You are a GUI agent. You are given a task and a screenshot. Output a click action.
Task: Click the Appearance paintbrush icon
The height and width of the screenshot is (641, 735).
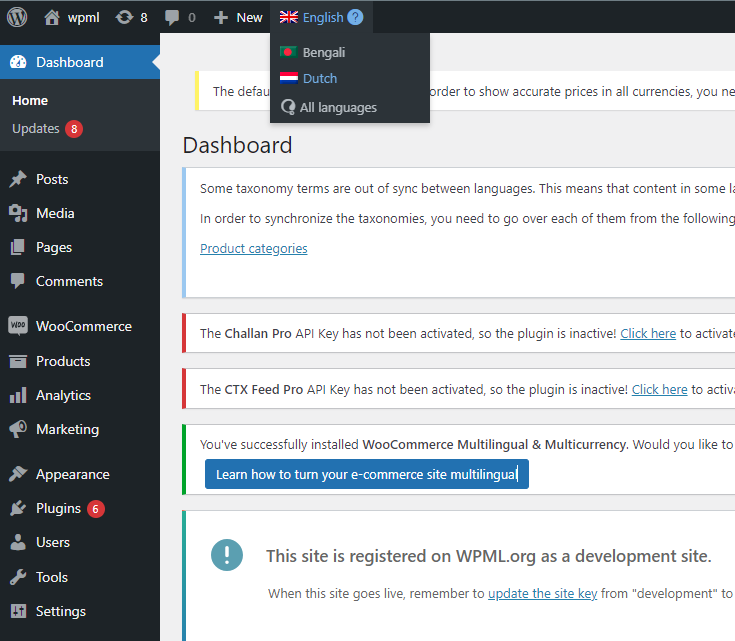[18, 474]
